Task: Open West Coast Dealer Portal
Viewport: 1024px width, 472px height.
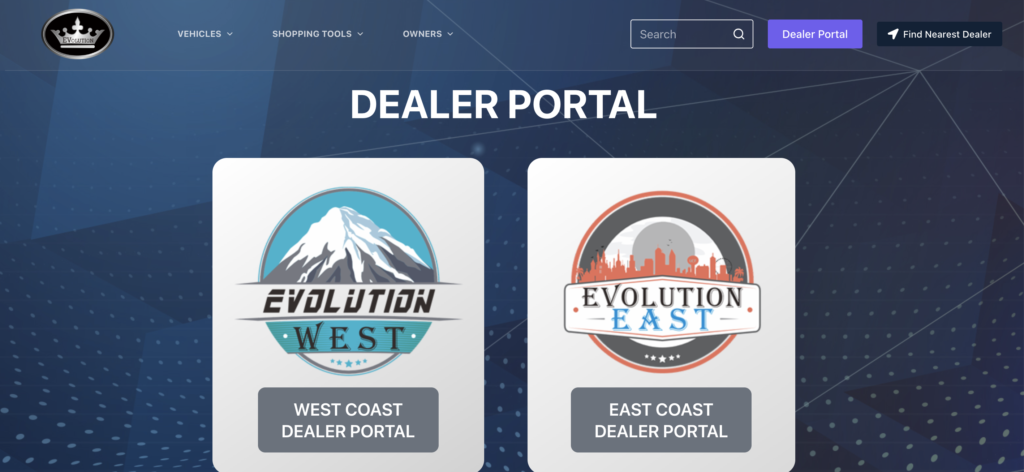Action: pyautogui.click(x=348, y=420)
